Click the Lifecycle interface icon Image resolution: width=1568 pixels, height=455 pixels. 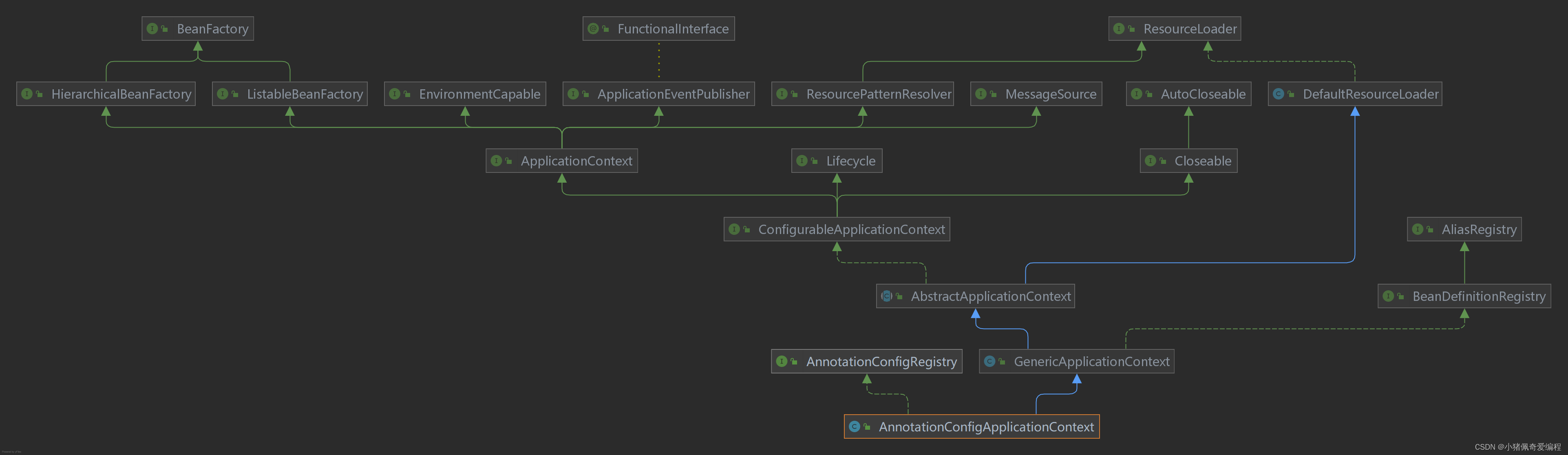pos(802,161)
